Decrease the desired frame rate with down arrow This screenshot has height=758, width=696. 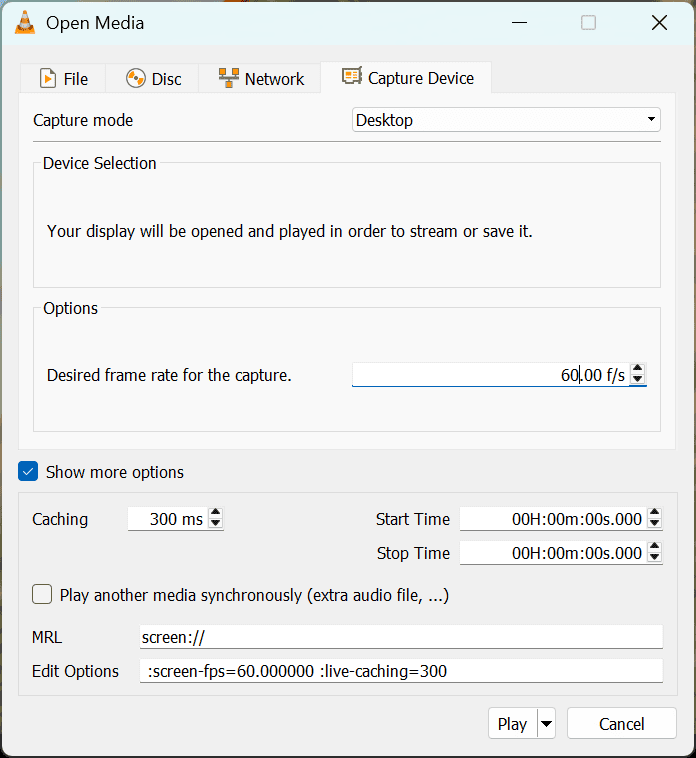638,381
